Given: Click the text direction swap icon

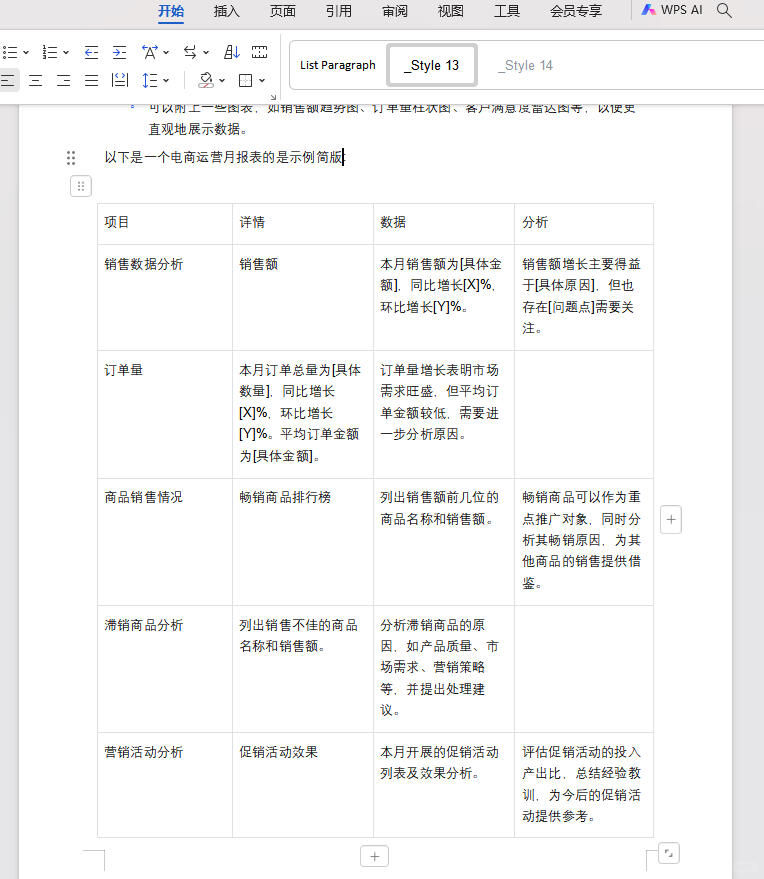Looking at the screenshot, I should 190,53.
